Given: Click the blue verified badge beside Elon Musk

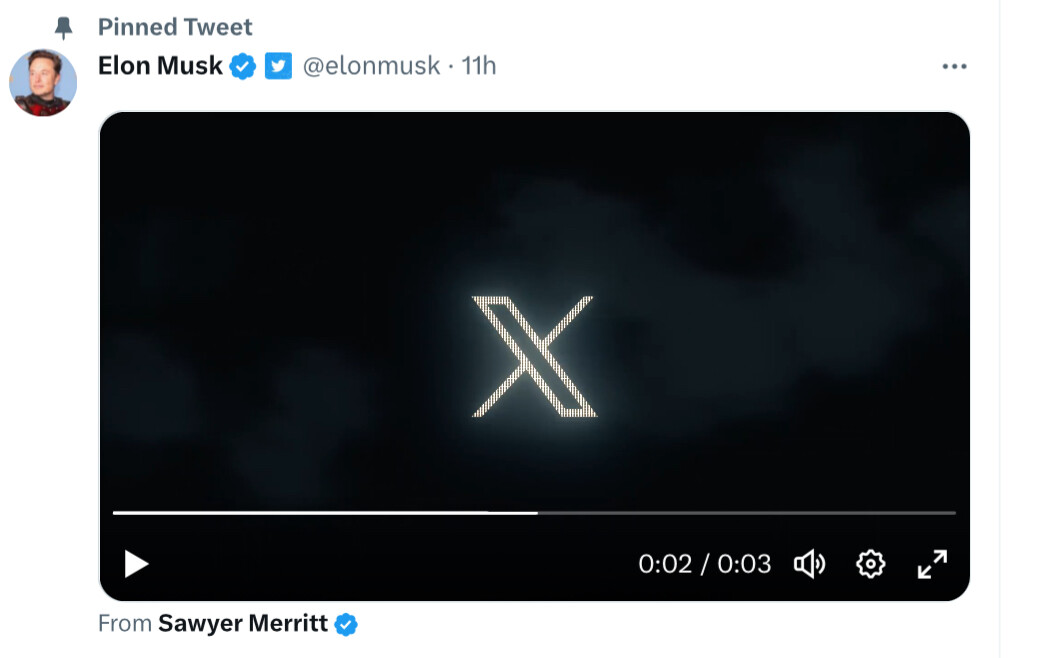Looking at the screenshot, I should (x=243, y=66).
